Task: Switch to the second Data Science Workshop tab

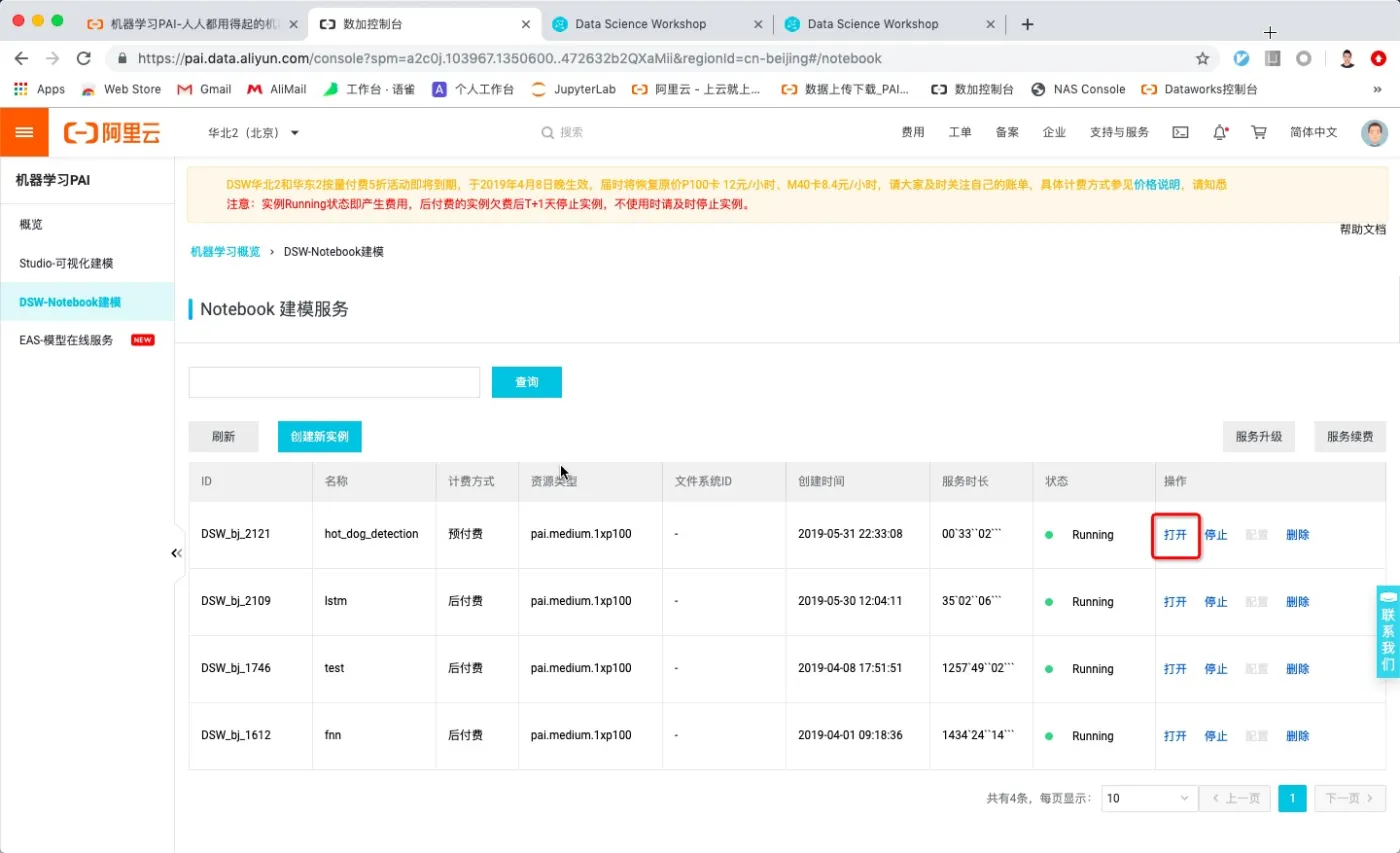Action: [x=890, y=24]
